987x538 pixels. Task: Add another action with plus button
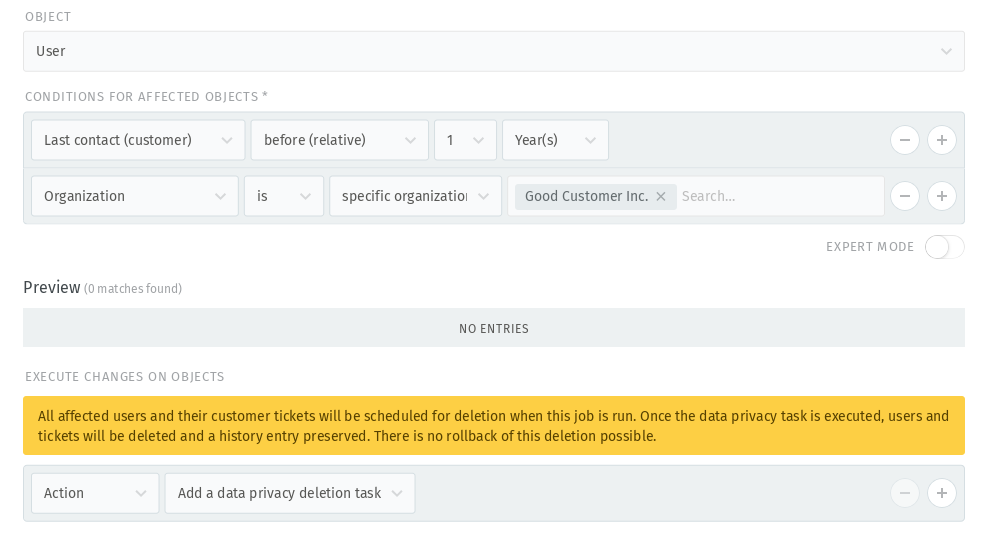point(942,493)
